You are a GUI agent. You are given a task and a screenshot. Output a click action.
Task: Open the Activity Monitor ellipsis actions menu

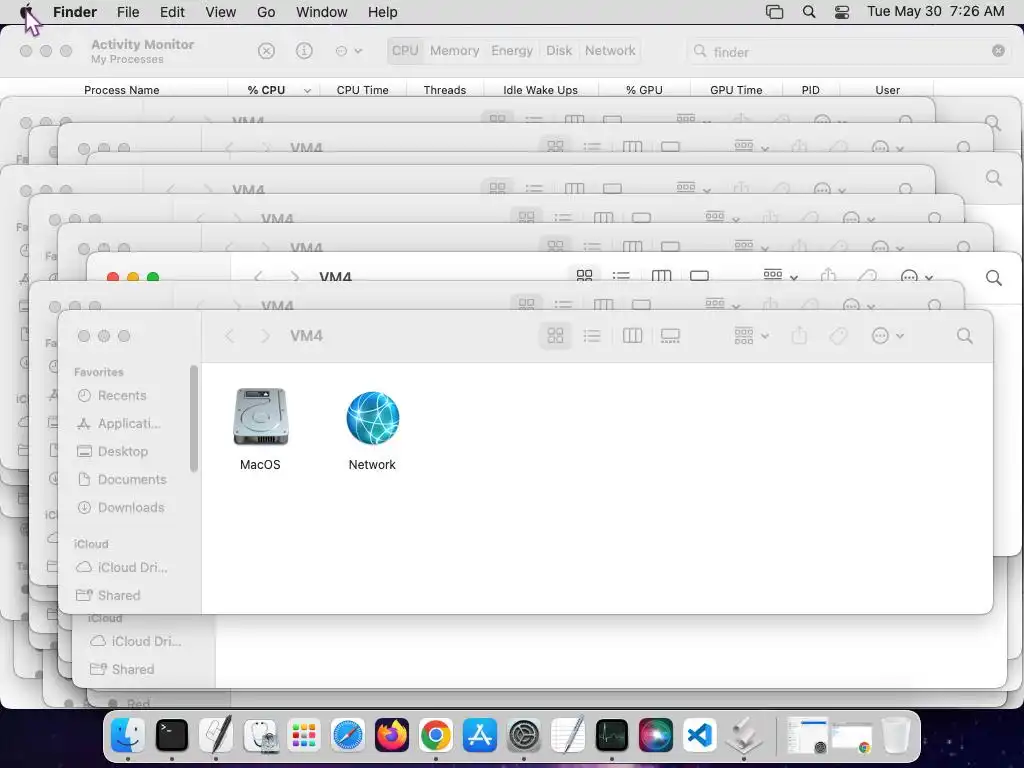tap(348, 51)
